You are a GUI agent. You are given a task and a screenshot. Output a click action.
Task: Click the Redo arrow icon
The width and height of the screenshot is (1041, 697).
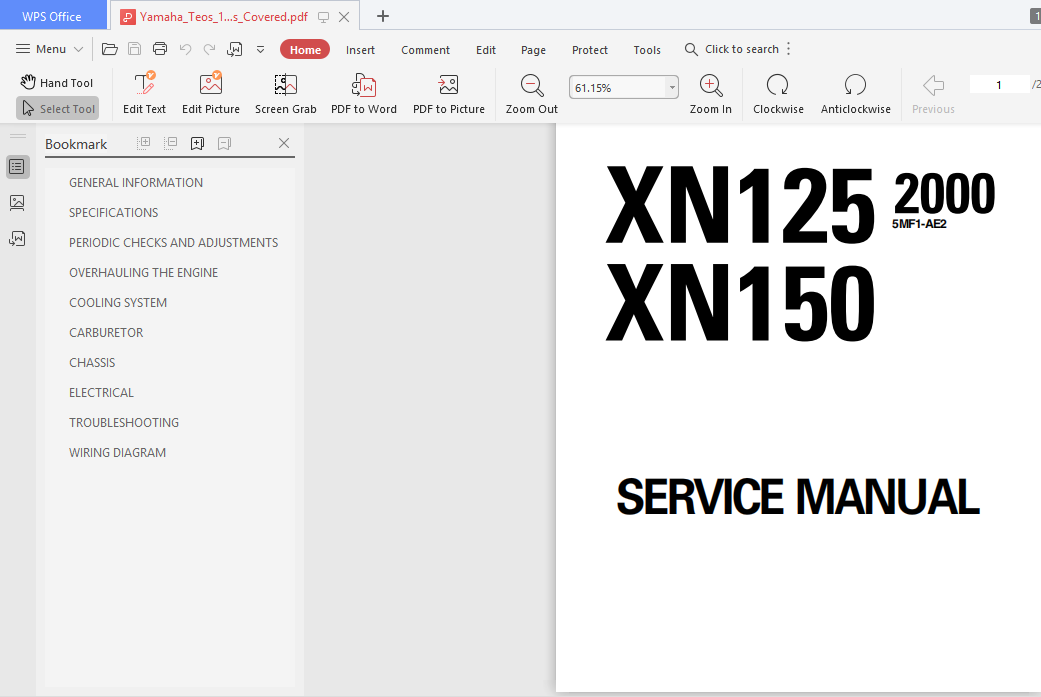click(x=209, y=49)
